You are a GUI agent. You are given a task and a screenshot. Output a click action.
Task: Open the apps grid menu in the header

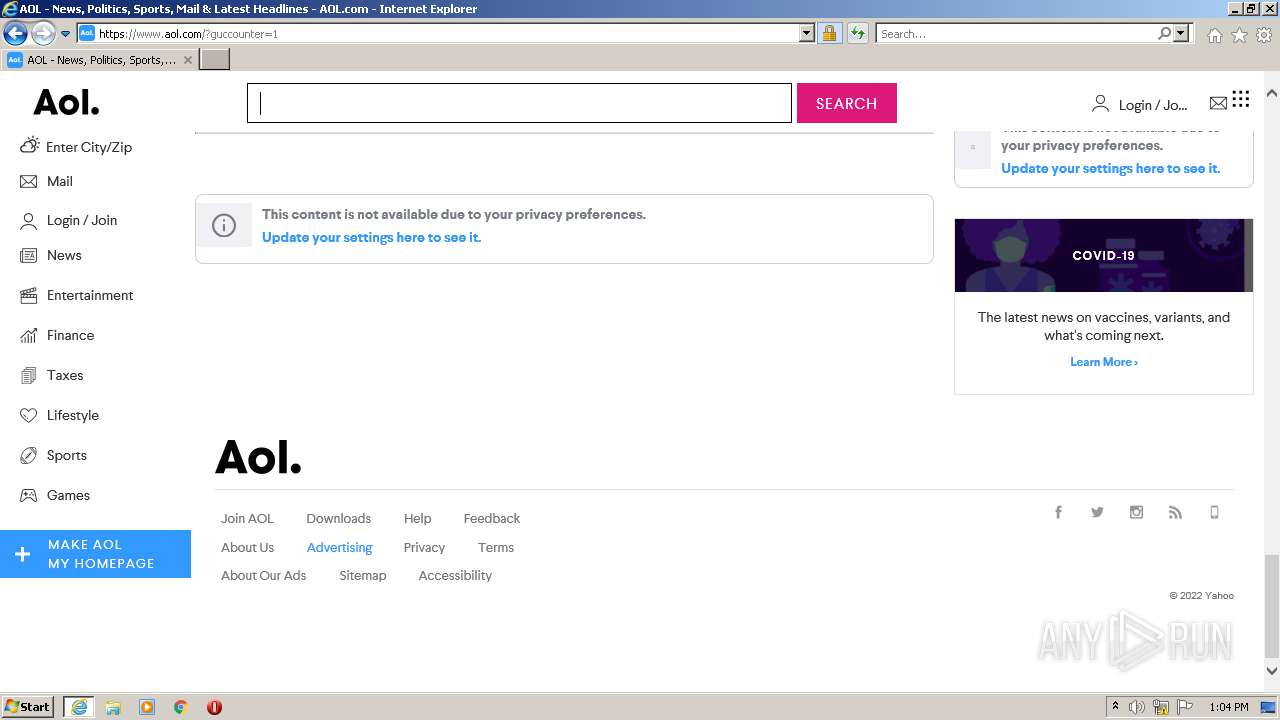point(1241,99)
